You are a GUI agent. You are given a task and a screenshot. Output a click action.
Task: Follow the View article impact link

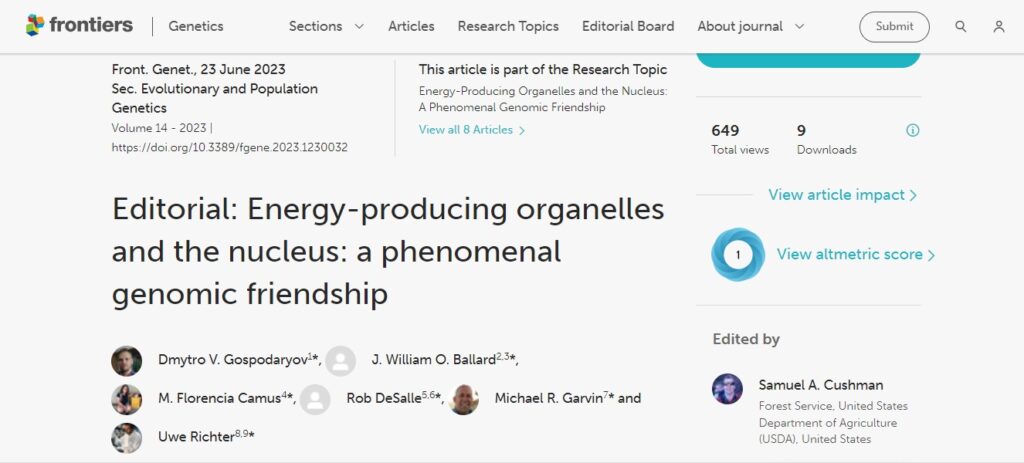coord(842,195)
